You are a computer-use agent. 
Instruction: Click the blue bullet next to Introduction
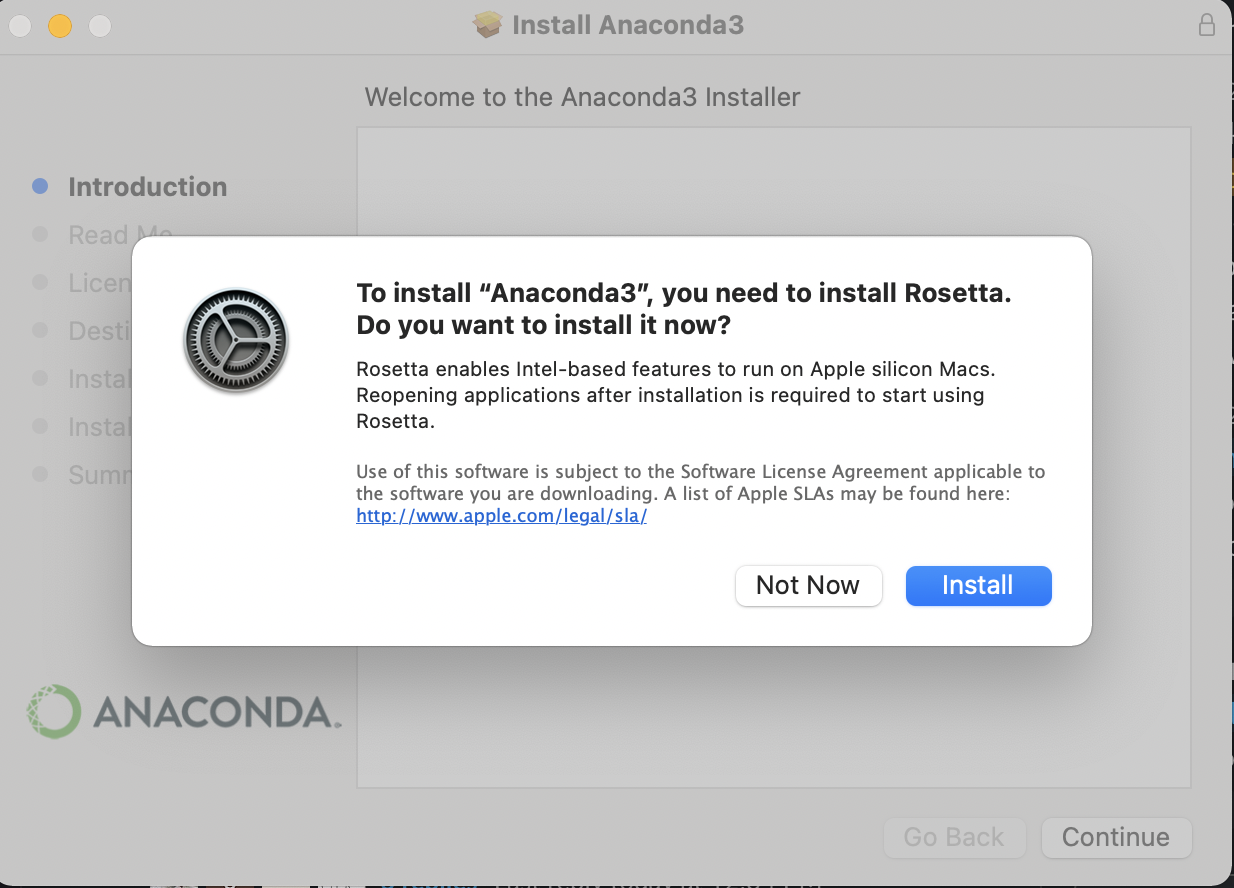coord(40,186)
